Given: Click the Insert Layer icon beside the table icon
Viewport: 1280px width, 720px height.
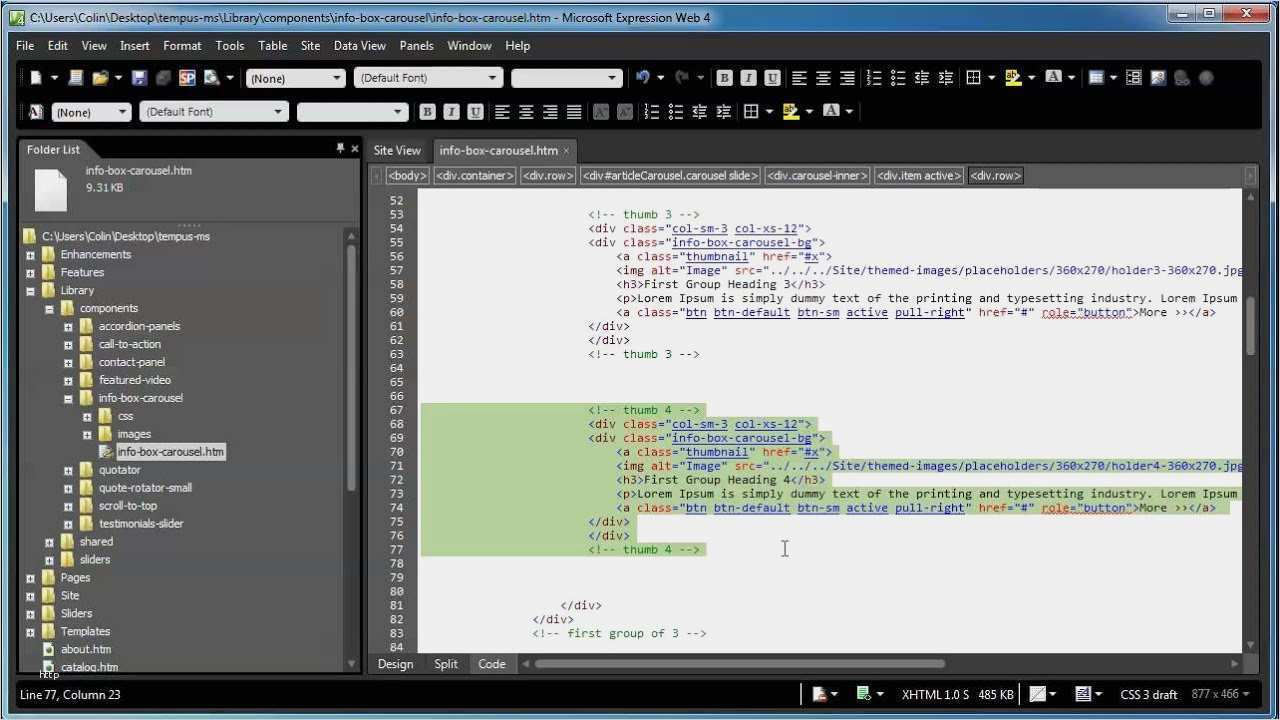Looking at the screenshot, I should (x=1134, y=78).
